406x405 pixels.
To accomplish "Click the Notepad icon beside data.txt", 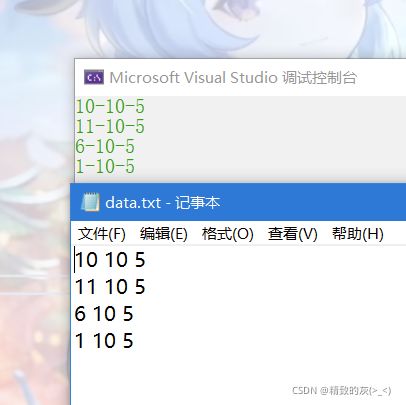I will pyautogui.click(x=90, y=202).
